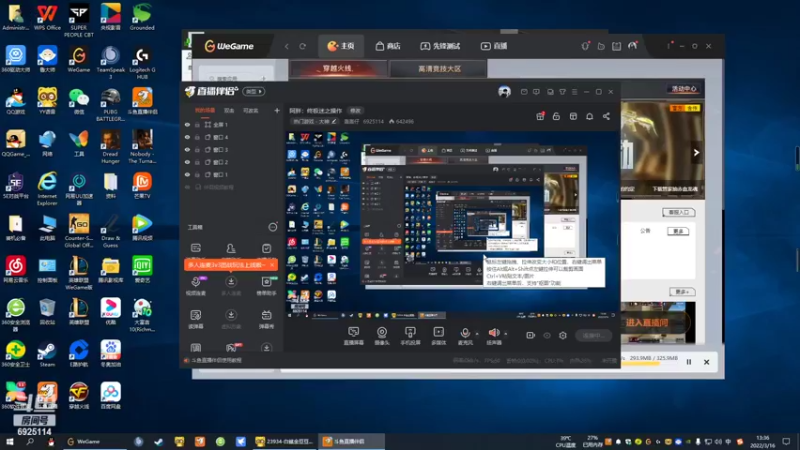Expand microphone options arrow
The image size is (800, 450).
coord(477,334)
